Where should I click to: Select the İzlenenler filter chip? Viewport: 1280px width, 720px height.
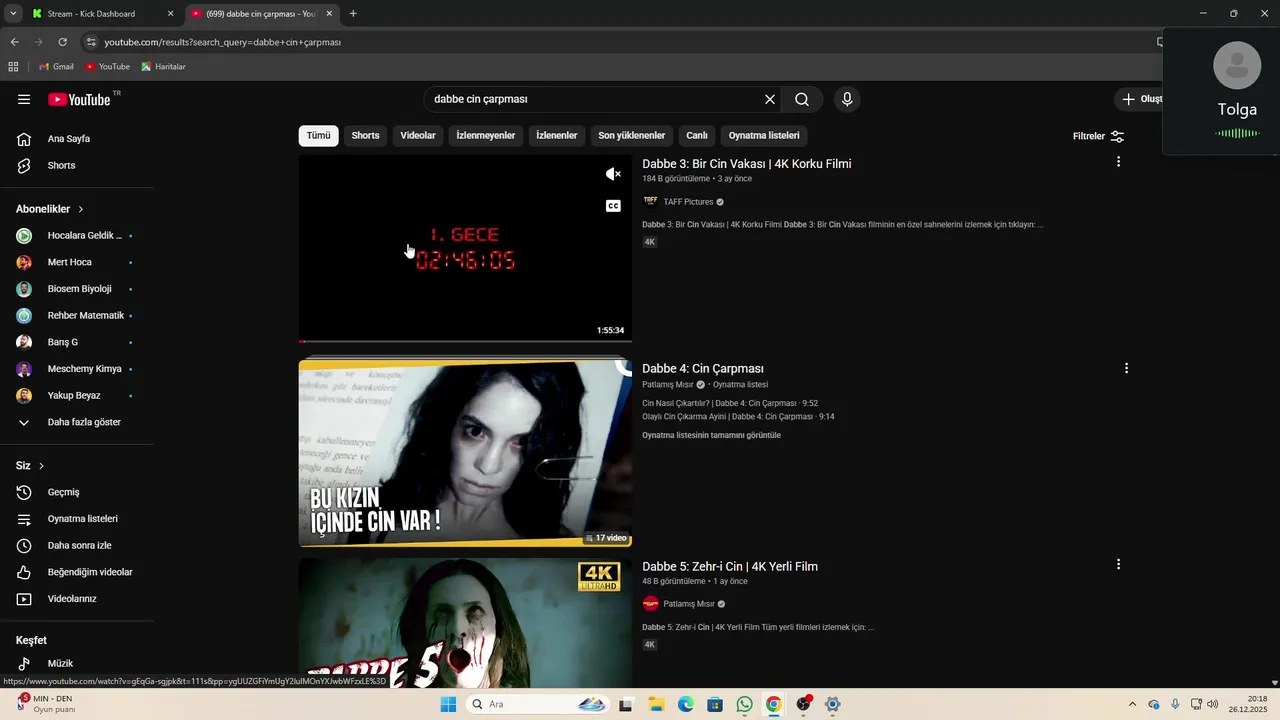point(557,136)
